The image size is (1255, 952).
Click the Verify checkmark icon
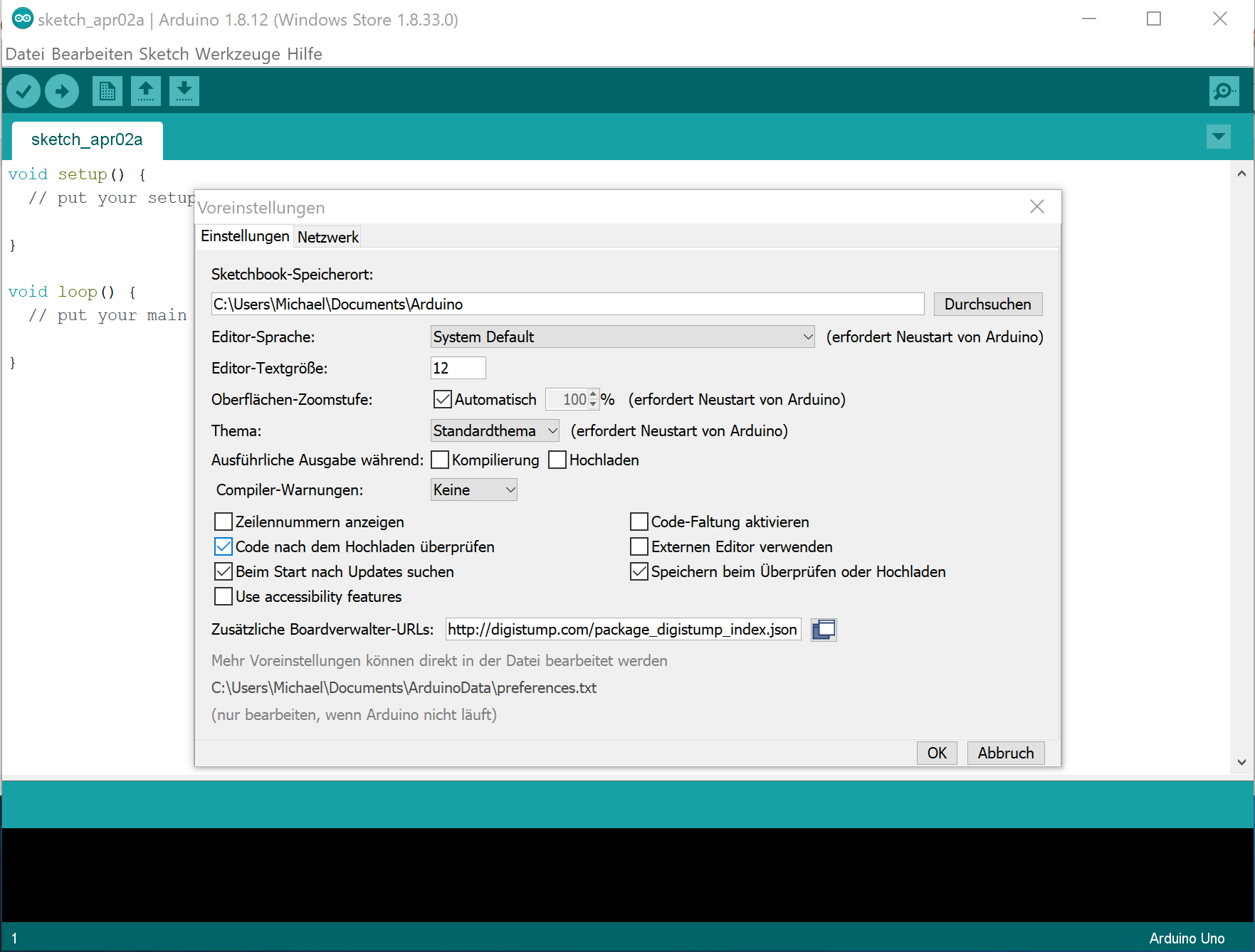[x=23, y=91]
